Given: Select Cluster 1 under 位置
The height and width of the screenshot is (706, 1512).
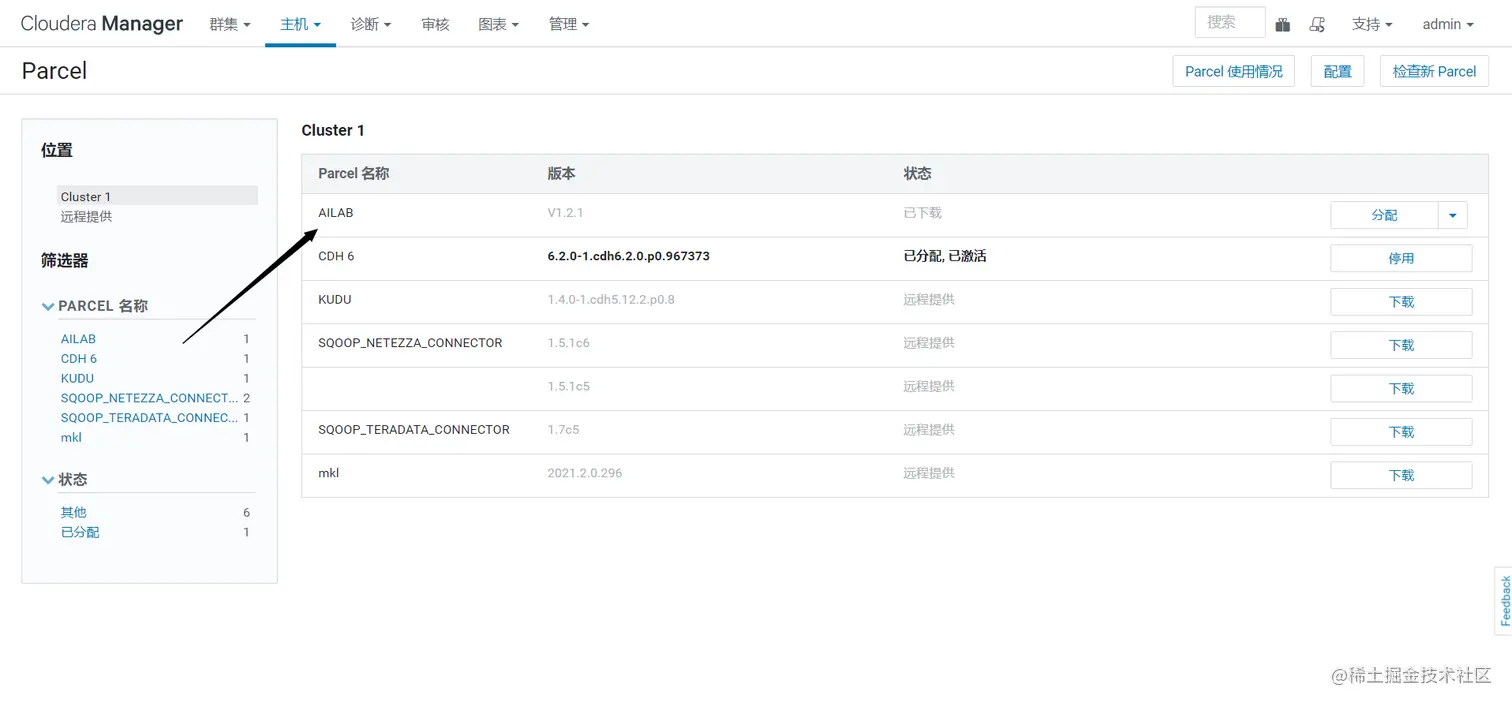Looking at the screenshot, I should point(157,196).
